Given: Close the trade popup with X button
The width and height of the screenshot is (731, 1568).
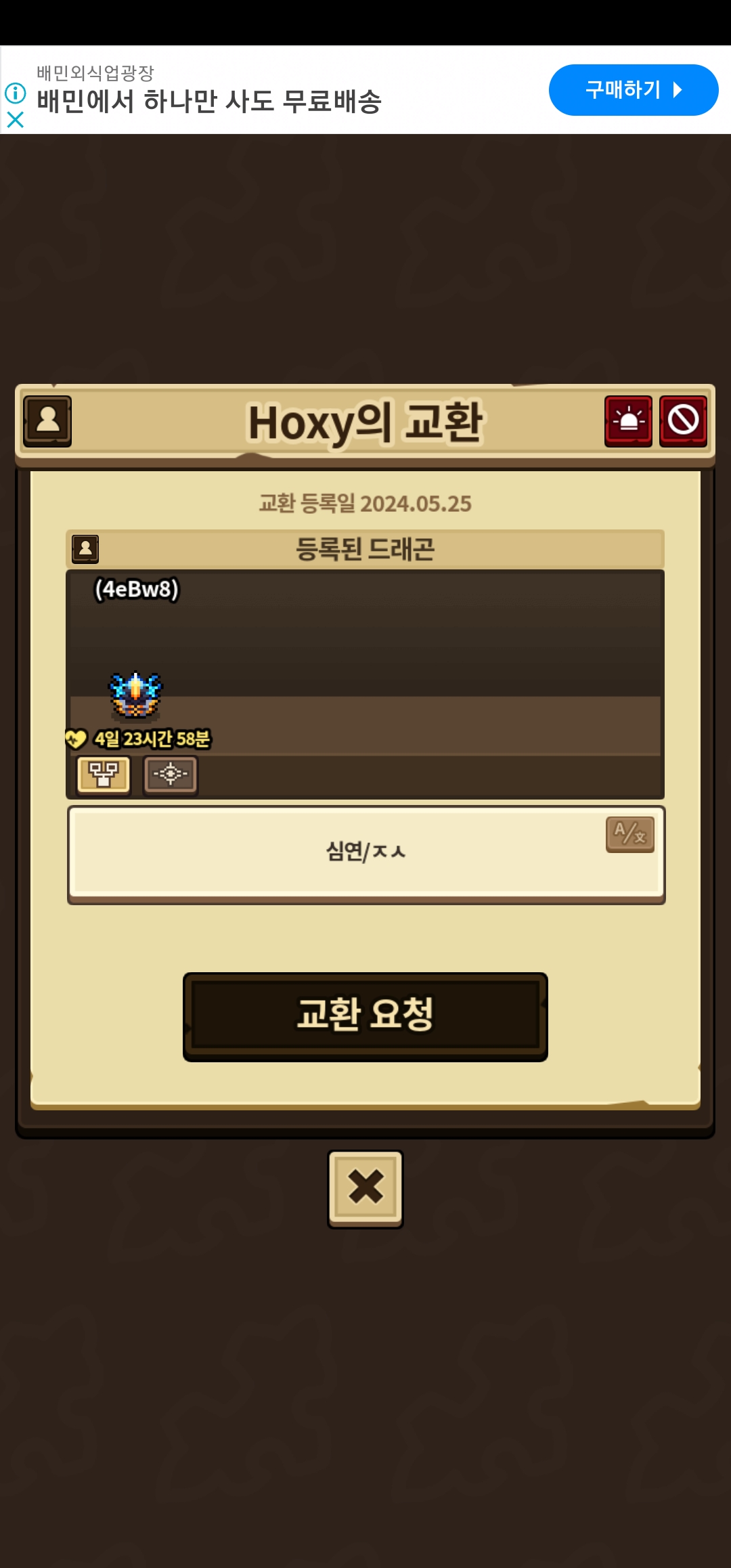Looking at the screenshot, I should (x=365, y=1188).
